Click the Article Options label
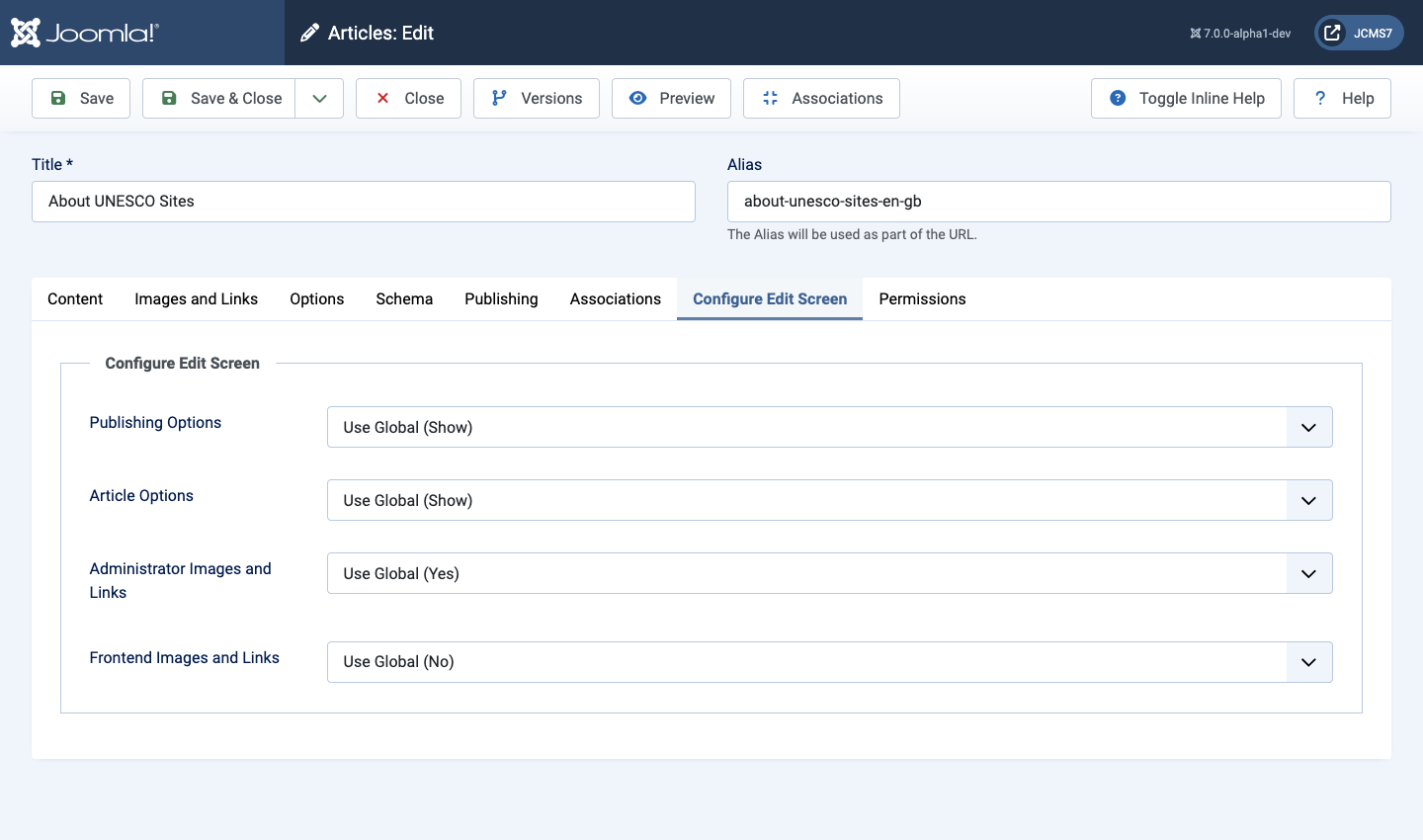Viewport: 1423px width, 840px height. coord(141,495)
